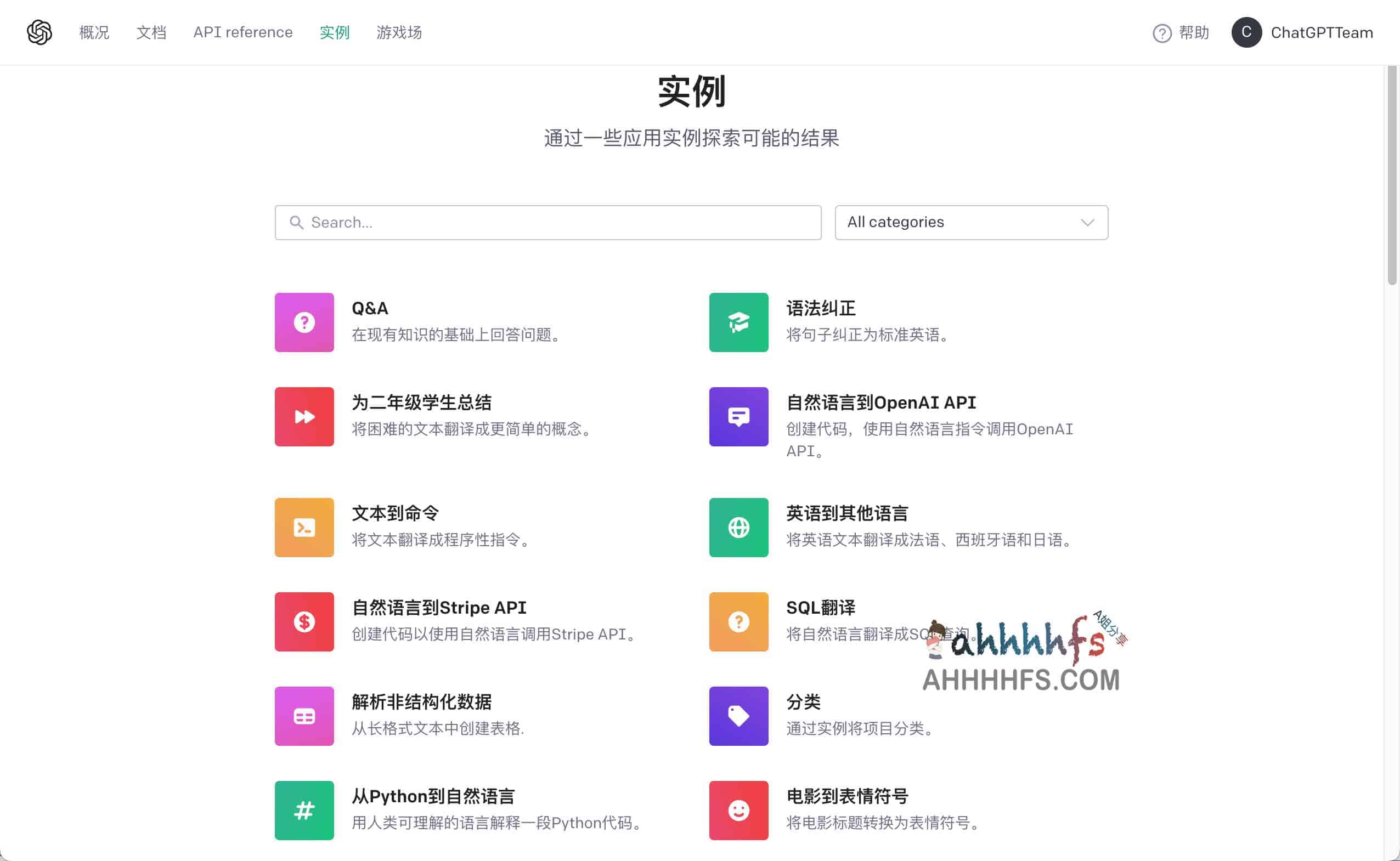1400x861 pixels.
Task: Select the 分类 tag icon
Action: tap(738, 716)
